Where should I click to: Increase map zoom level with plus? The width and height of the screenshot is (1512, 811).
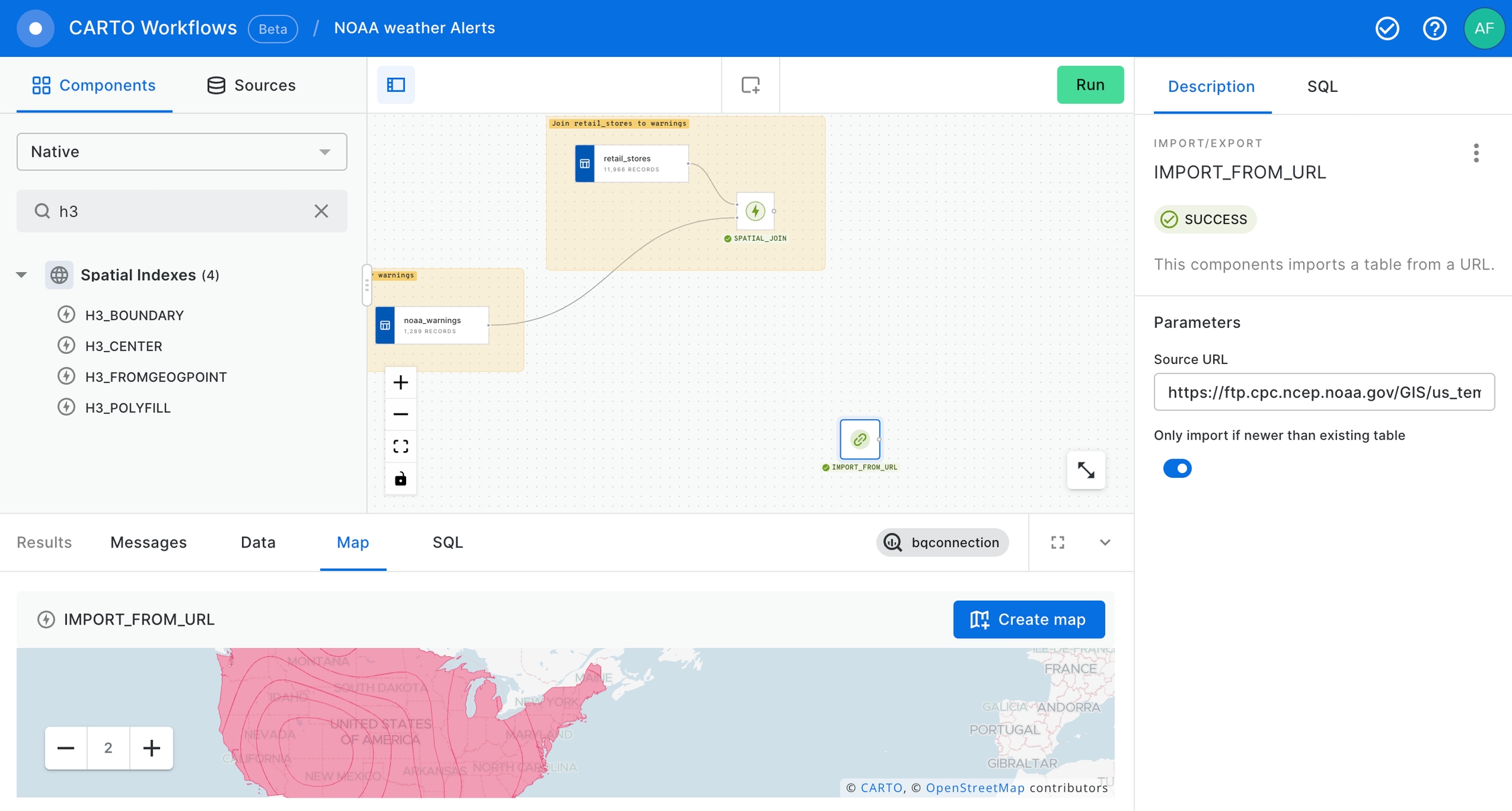point(151,748)
